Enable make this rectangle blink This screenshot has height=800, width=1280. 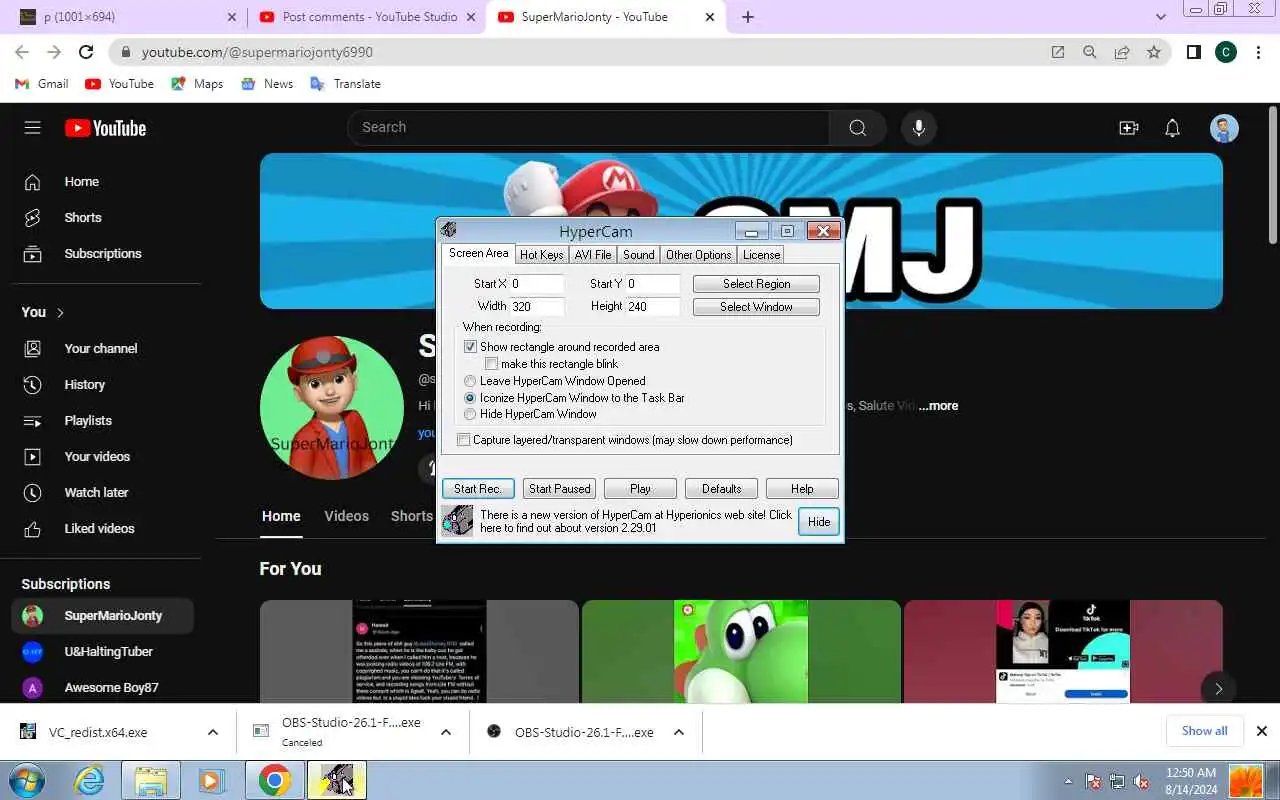491,364
